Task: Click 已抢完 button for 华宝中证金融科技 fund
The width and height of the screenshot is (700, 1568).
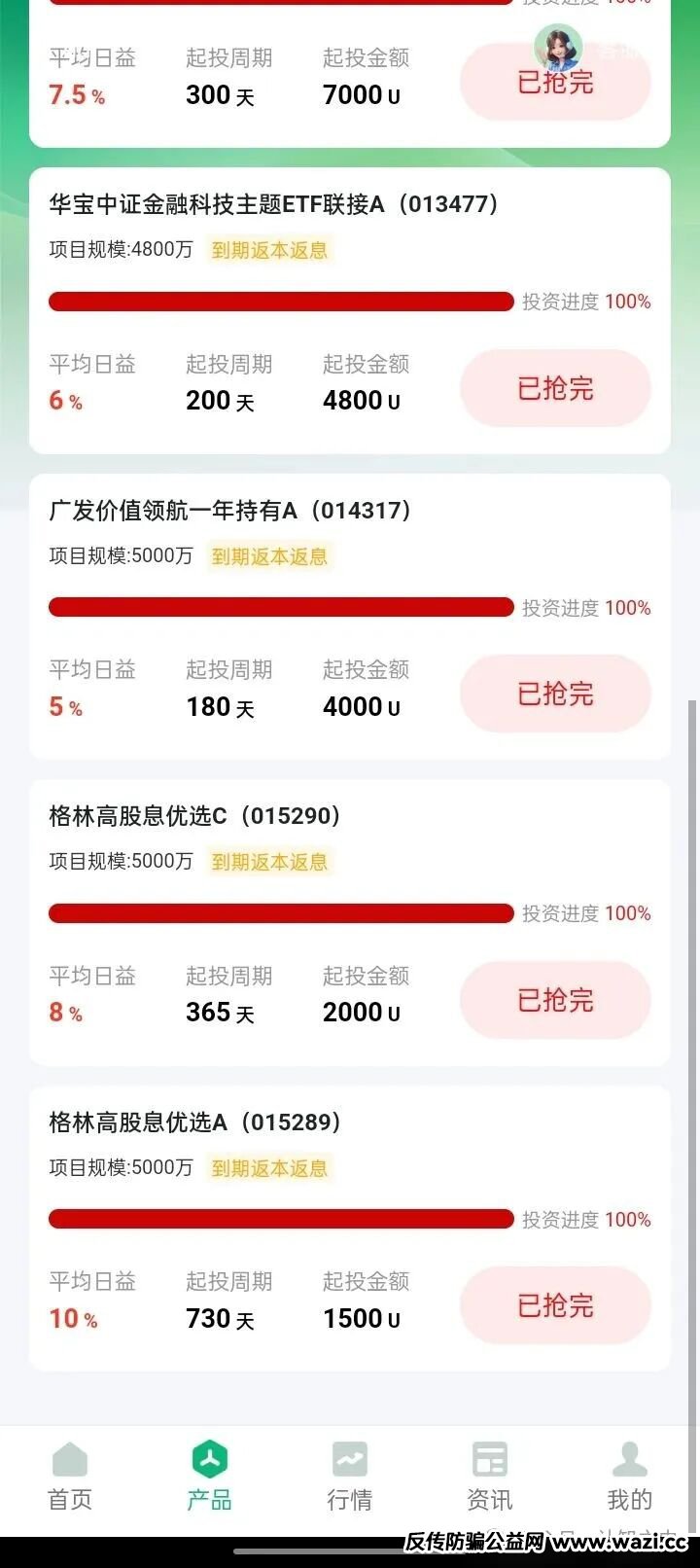Action: tap(555, 388)
